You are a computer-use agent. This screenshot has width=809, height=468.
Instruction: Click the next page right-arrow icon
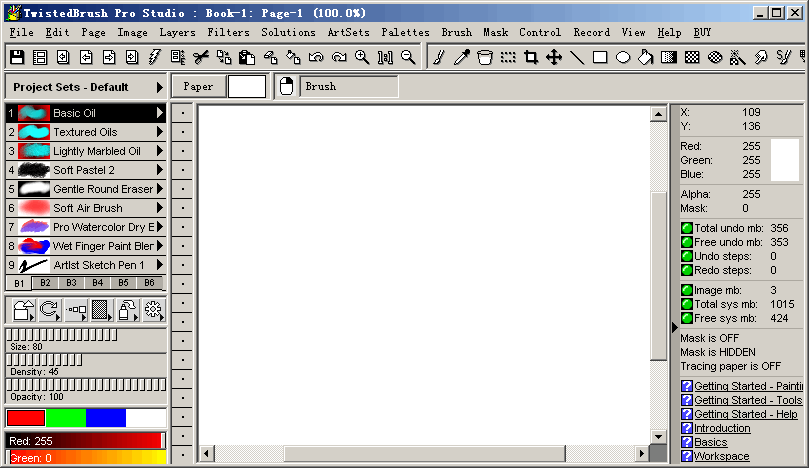tap(109, 57)
